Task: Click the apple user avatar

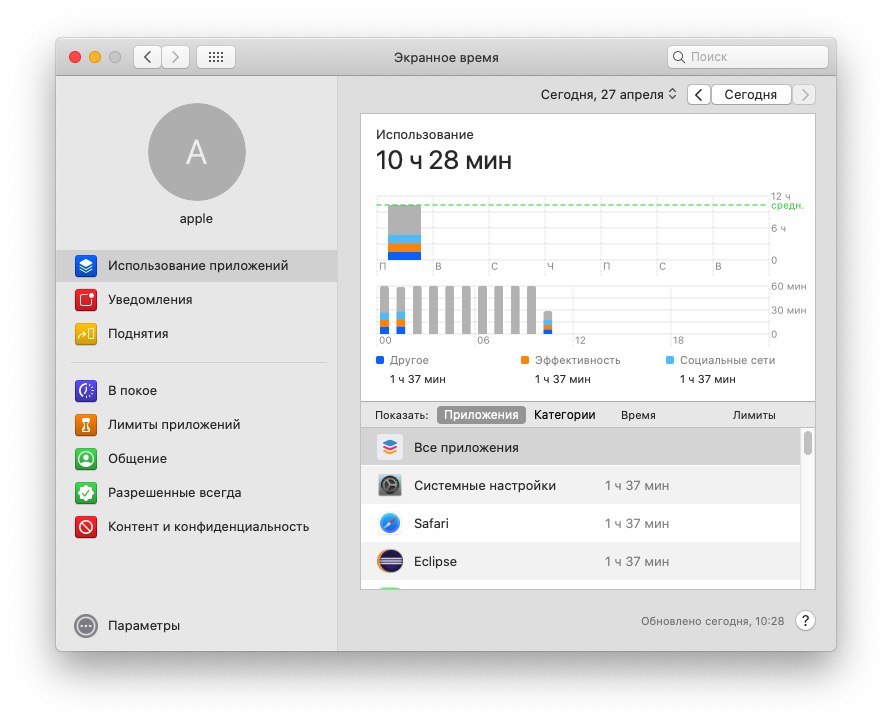Action: 197,152
